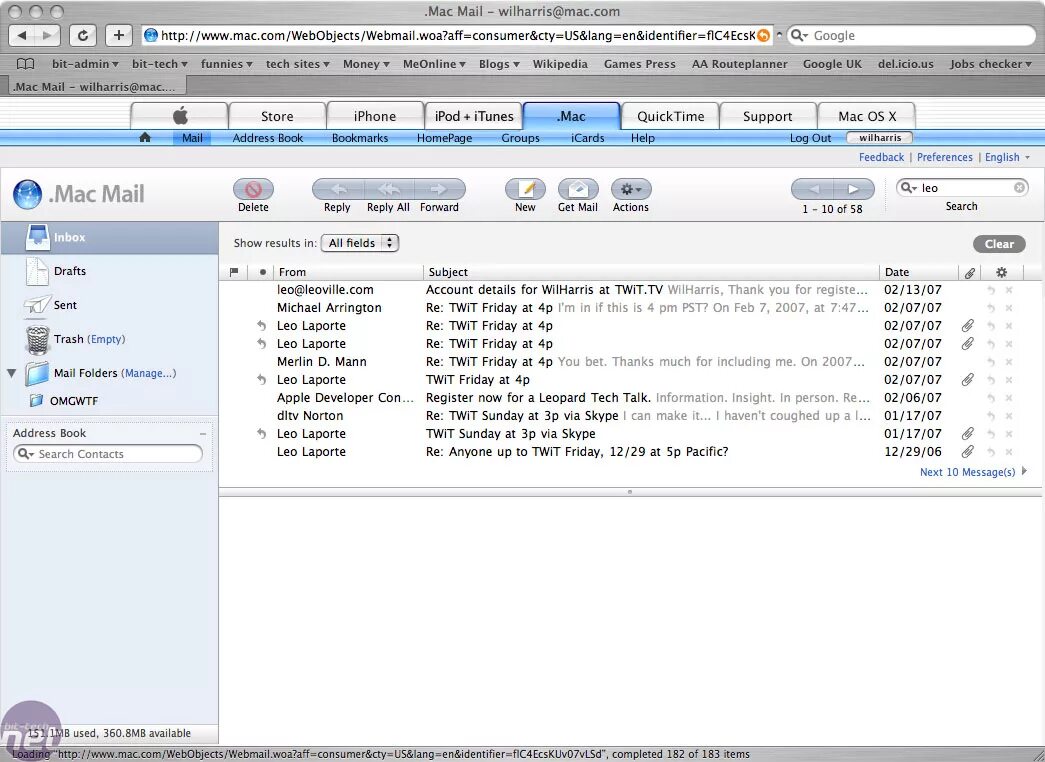Viewport: 1045px width, 762px height.
Task: Open the Inbox folder
Action: (109, 237)
